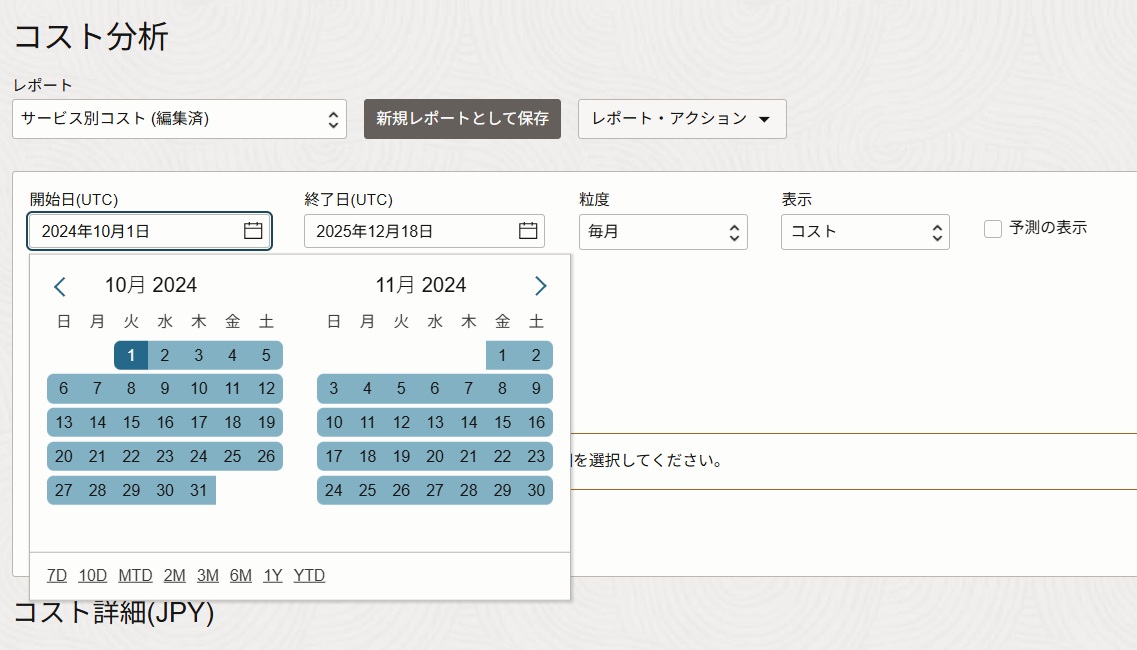
Task: Apply the 3M quick range
Action: tap(208, 576)
